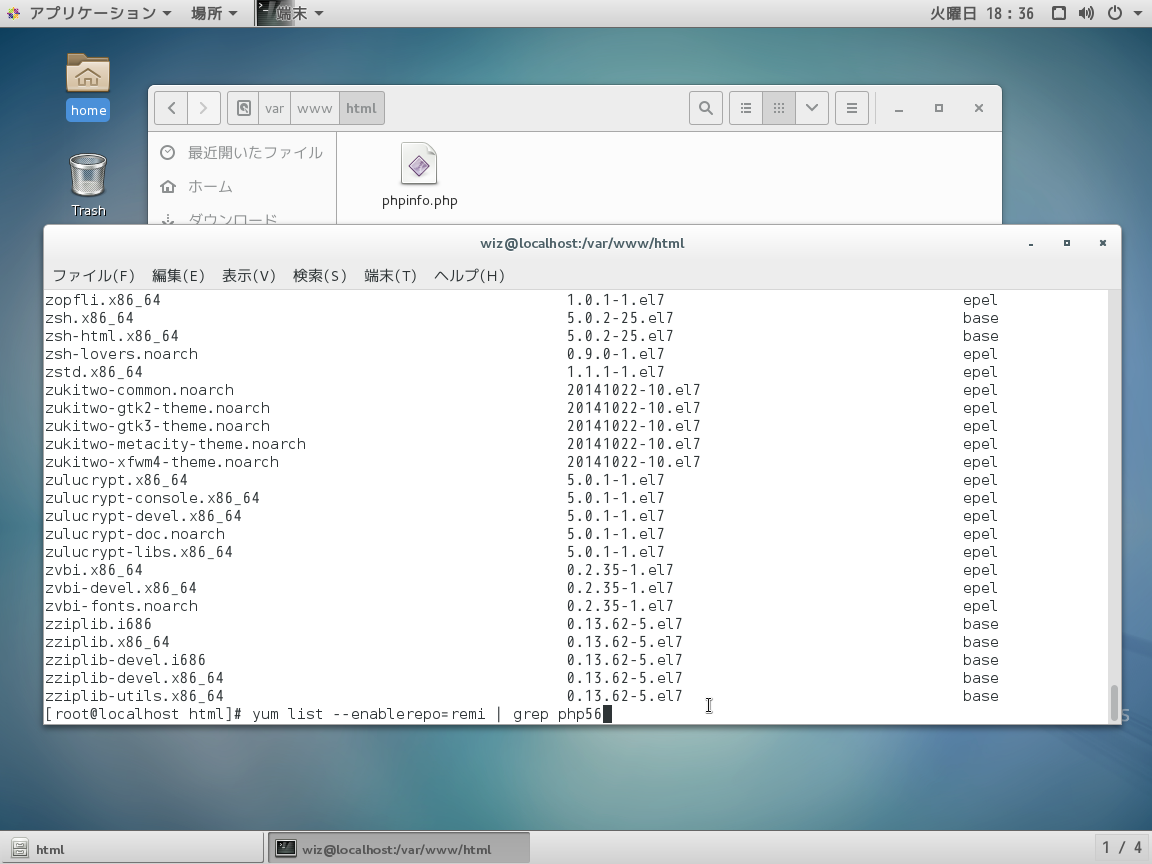
Task: Open the 端末(T) terminal menu
Action: pos(390,276)
